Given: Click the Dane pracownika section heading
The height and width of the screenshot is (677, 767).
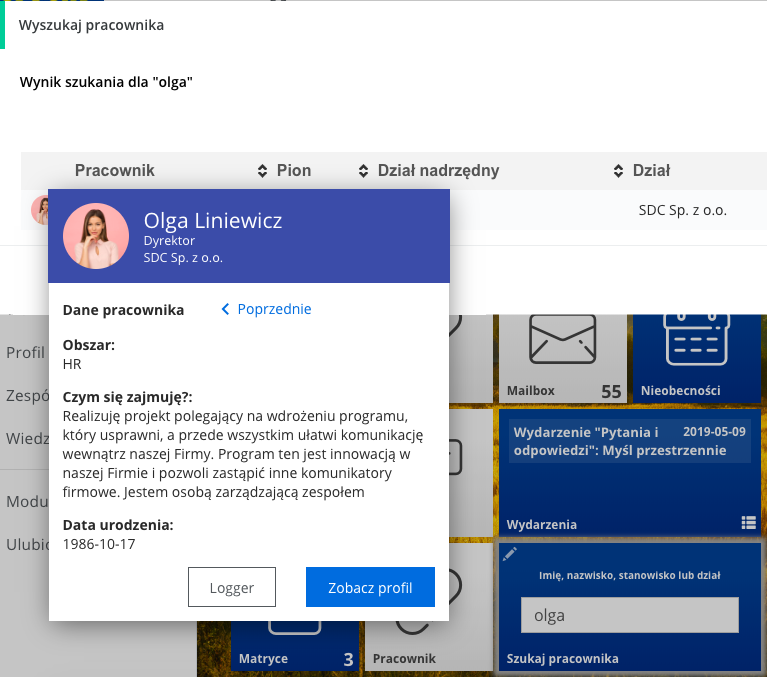Looking at the screenshot, I should coord(123,310).
